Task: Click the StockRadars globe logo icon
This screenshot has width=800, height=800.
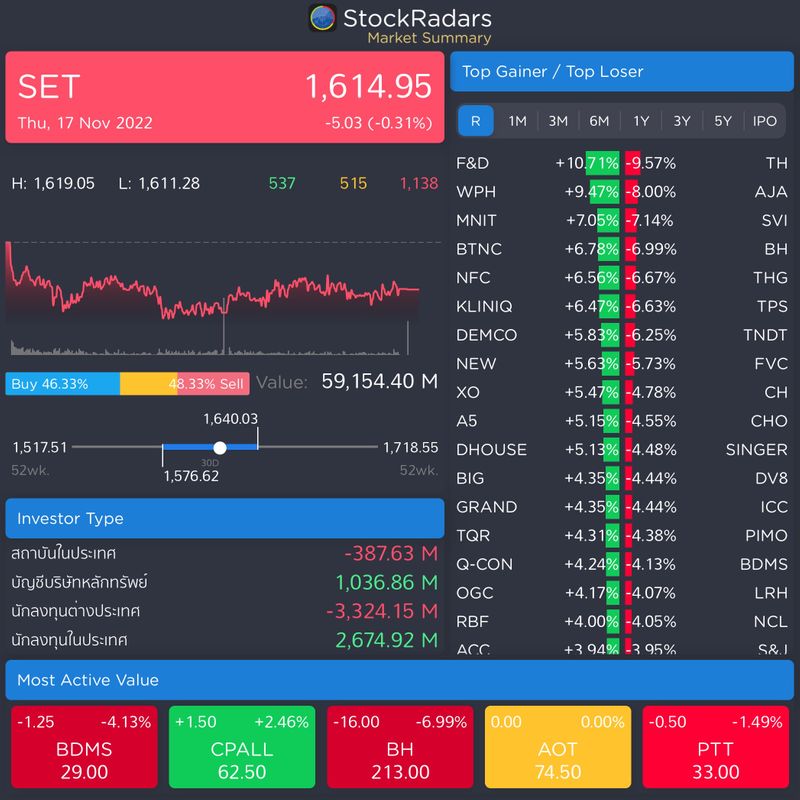Action: [323, 18]
